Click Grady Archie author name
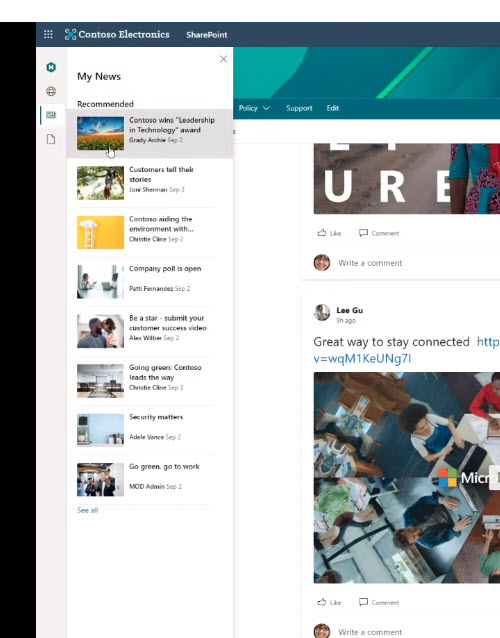 (x=147, y=140)
